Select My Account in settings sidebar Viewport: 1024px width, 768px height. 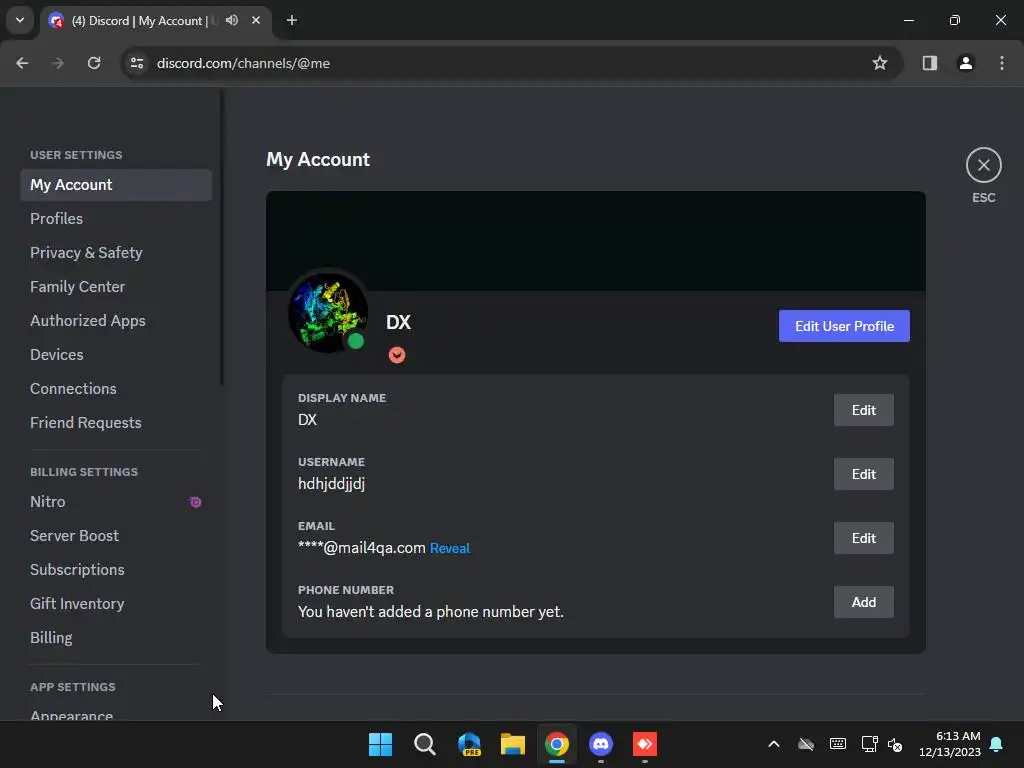click(x=116, y=185)
